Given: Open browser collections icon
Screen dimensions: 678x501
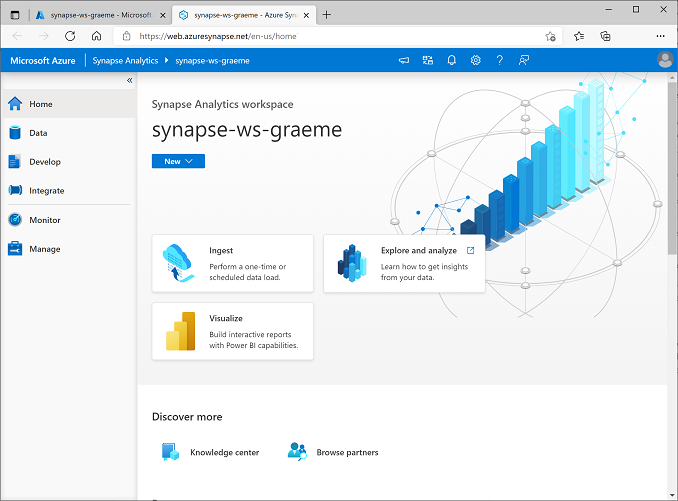Looking at the screenshot, I should tap(605, 36).
